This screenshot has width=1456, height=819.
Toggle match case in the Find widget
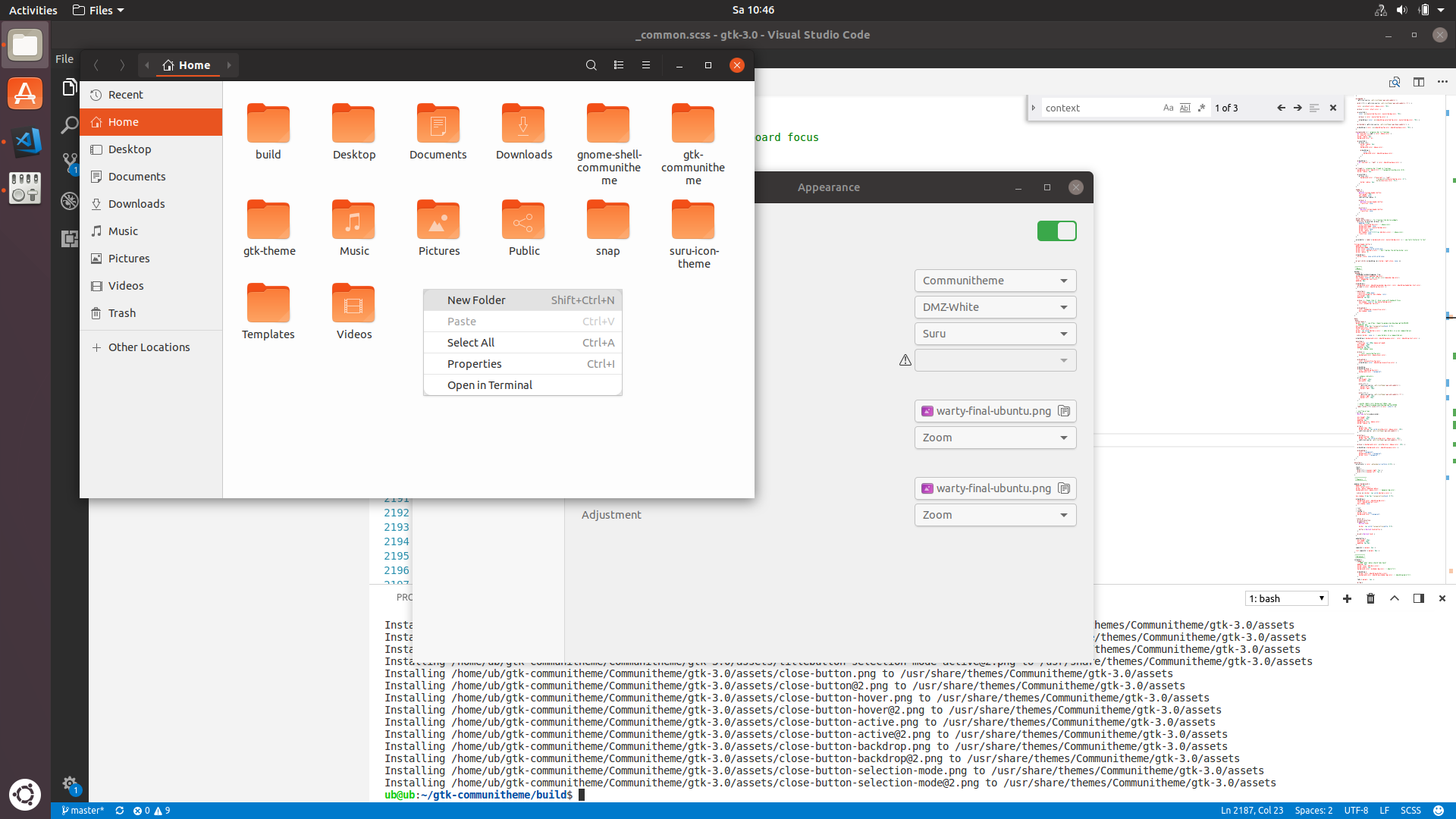click(1168, 108)
